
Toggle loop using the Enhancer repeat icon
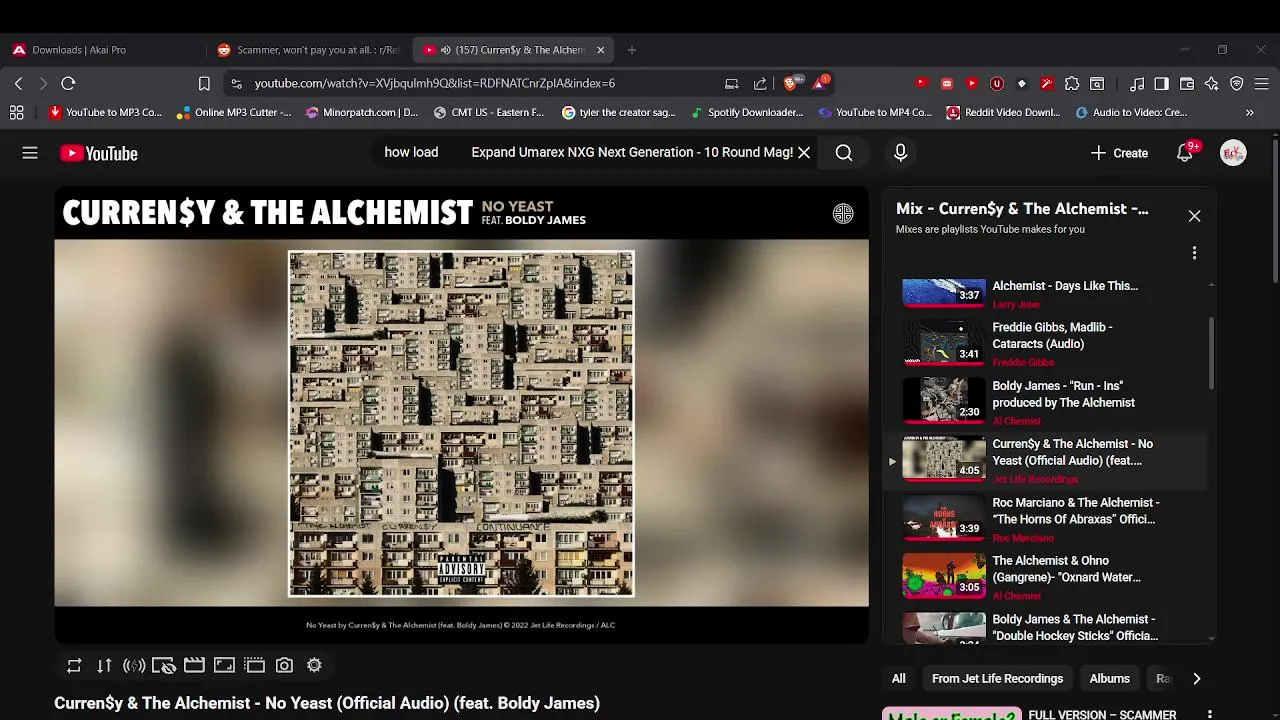74,665
